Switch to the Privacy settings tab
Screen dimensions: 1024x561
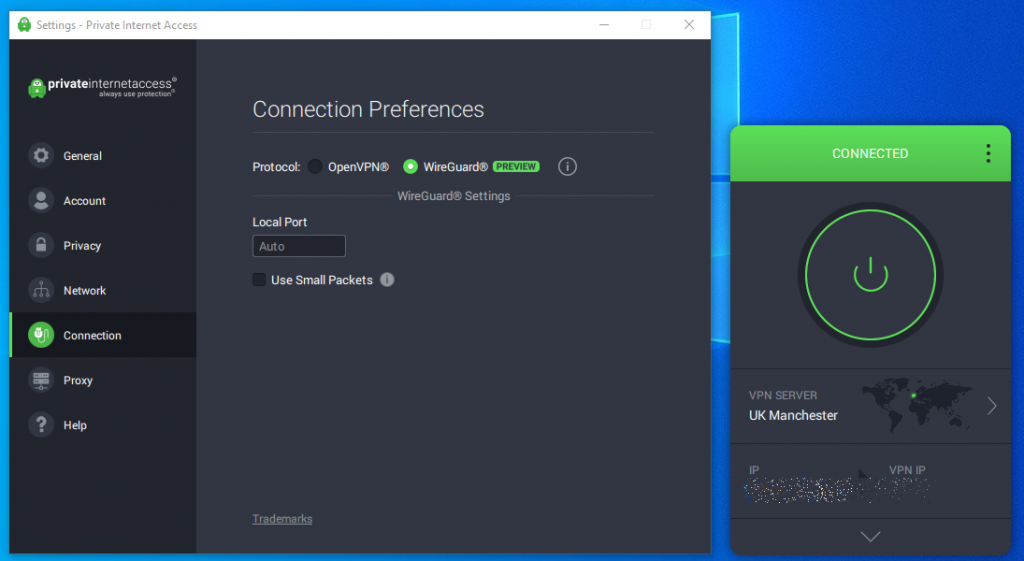pyautogui.click(x=103, y=246)
